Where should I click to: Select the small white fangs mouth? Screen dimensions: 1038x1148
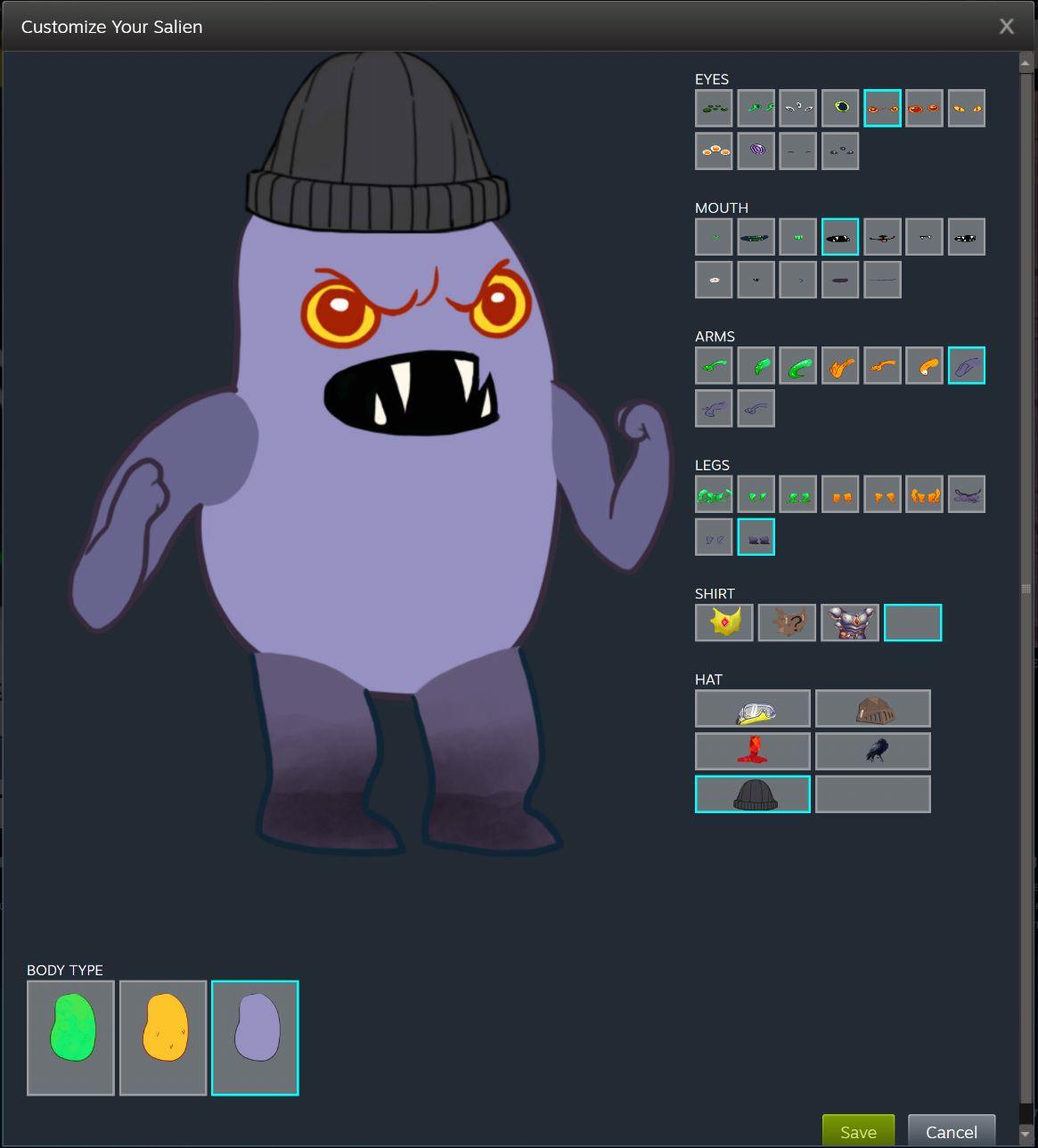click(x=924, y=237)
